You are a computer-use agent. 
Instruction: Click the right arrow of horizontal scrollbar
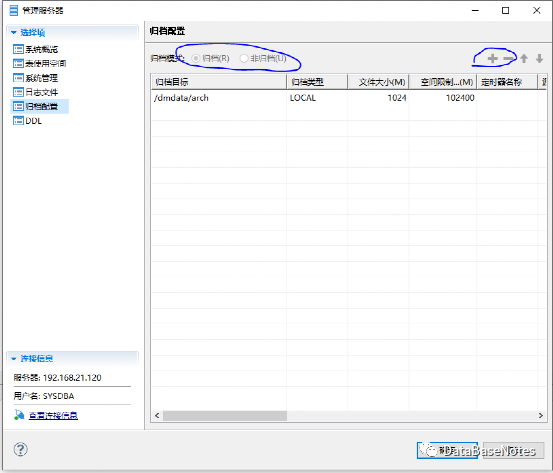tap(540, 416)
